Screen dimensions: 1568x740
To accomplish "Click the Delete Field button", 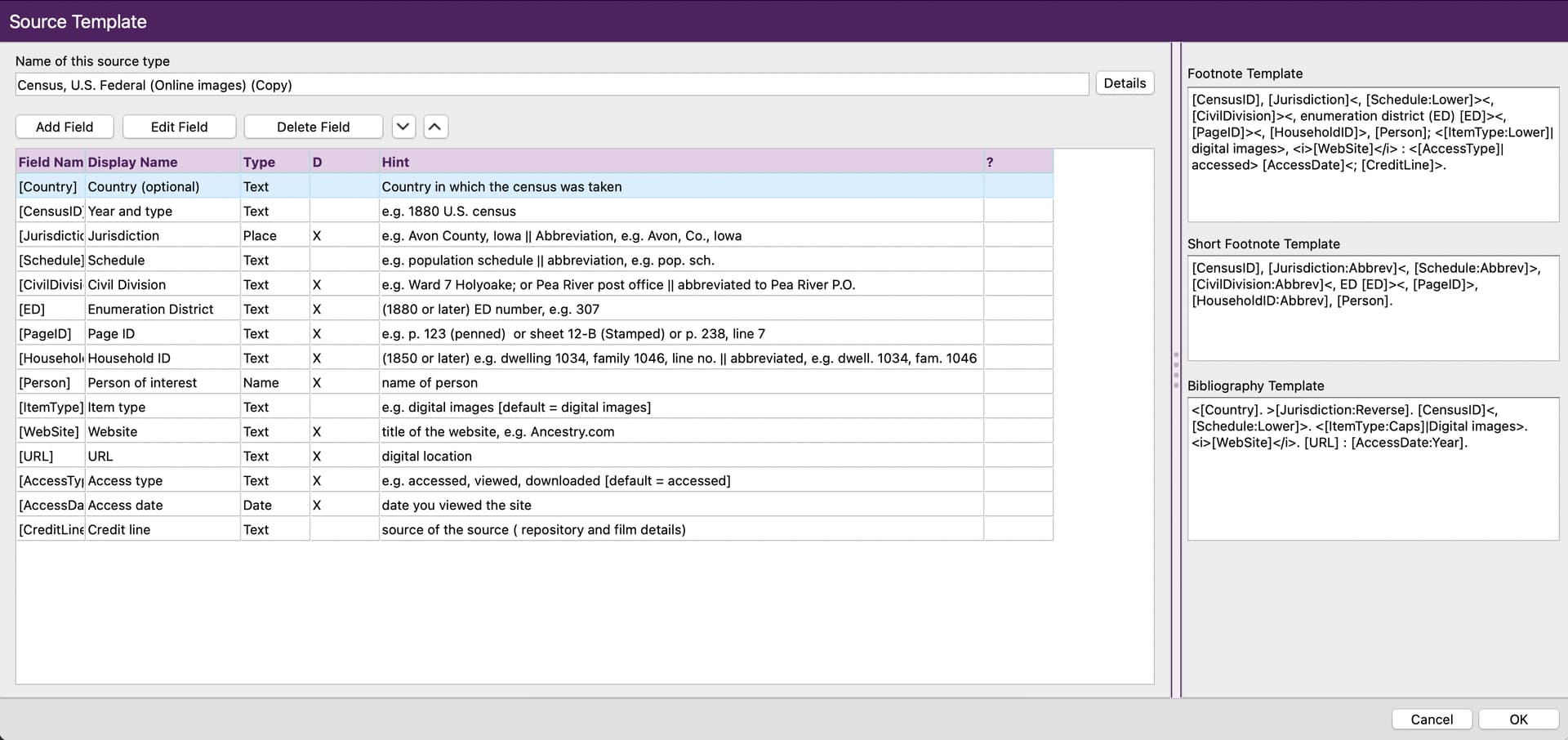I will [314, 127].
